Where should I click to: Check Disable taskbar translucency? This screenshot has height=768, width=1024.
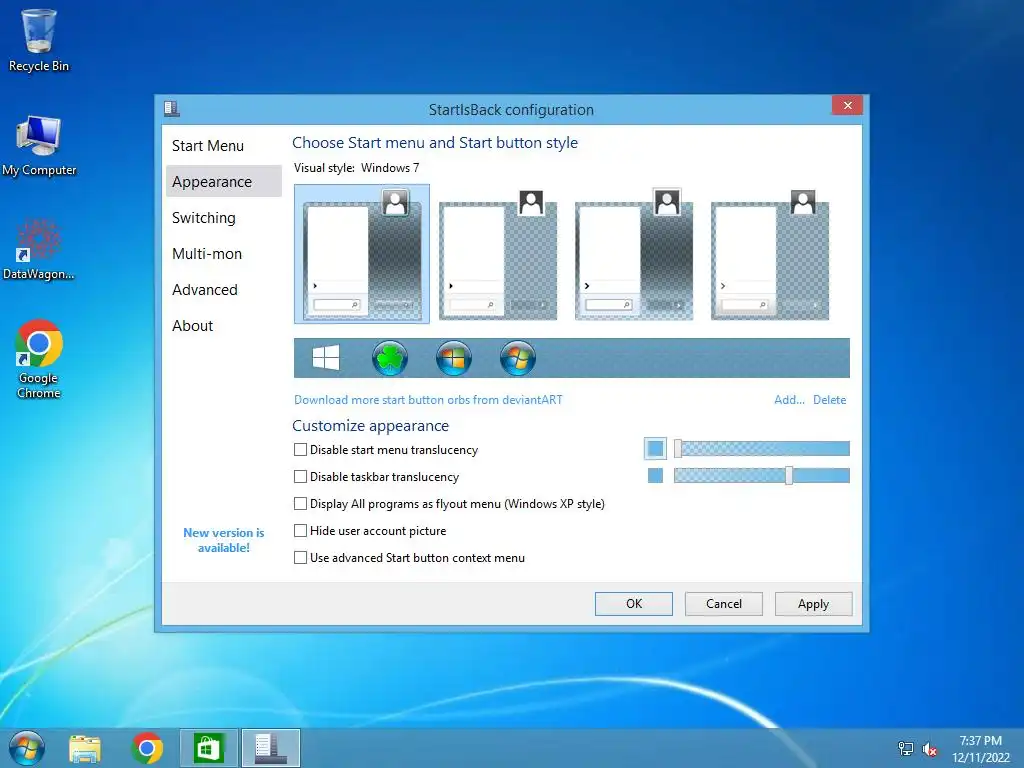click(x=300, y=477)
